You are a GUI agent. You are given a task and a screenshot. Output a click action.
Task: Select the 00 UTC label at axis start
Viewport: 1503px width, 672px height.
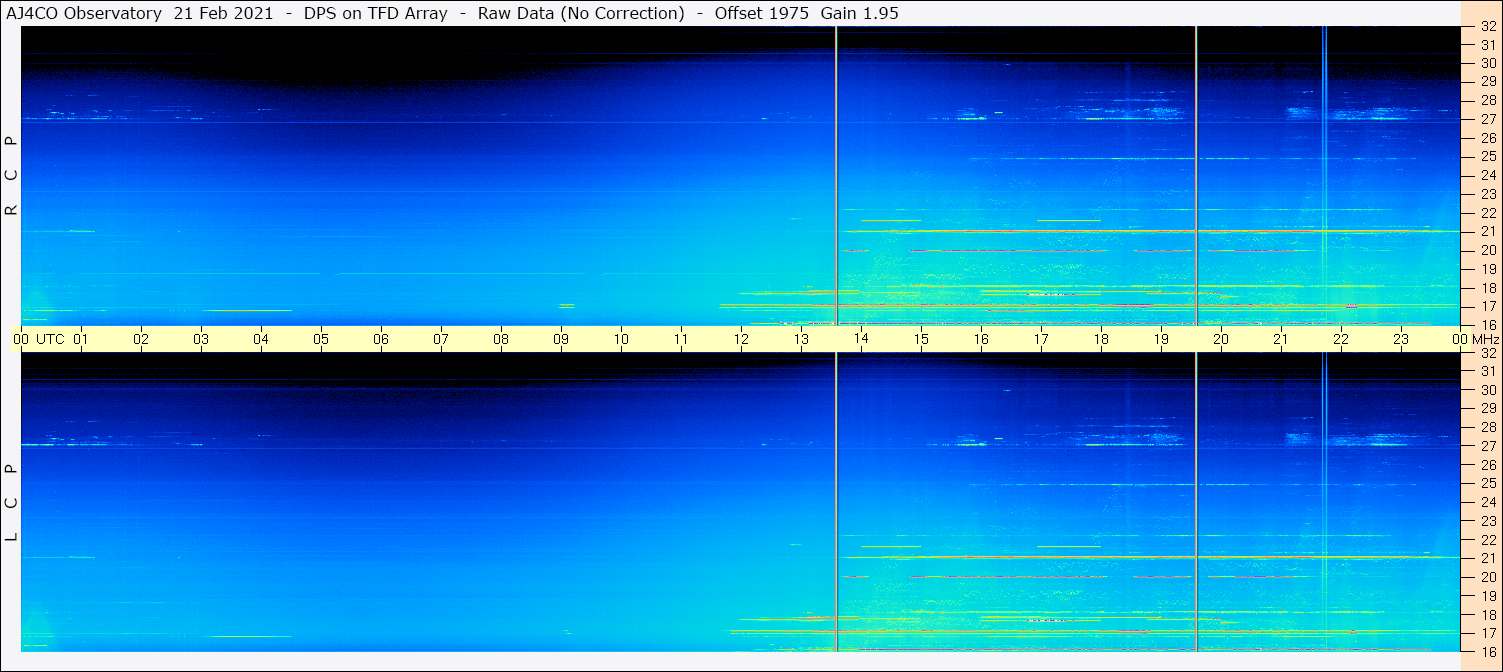(x=42, y=339)
